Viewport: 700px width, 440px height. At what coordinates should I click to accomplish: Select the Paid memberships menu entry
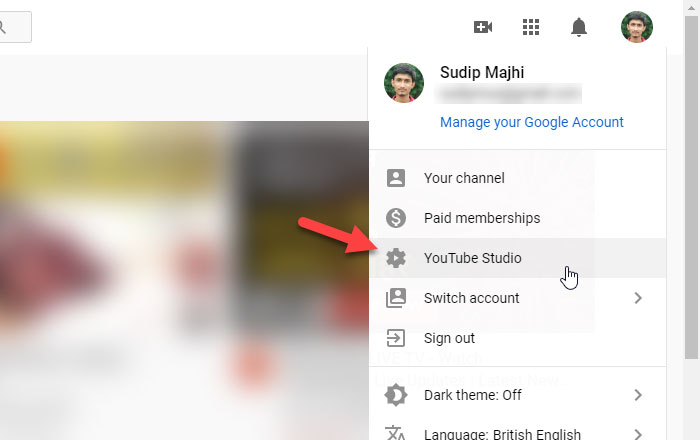coord(517,218)
